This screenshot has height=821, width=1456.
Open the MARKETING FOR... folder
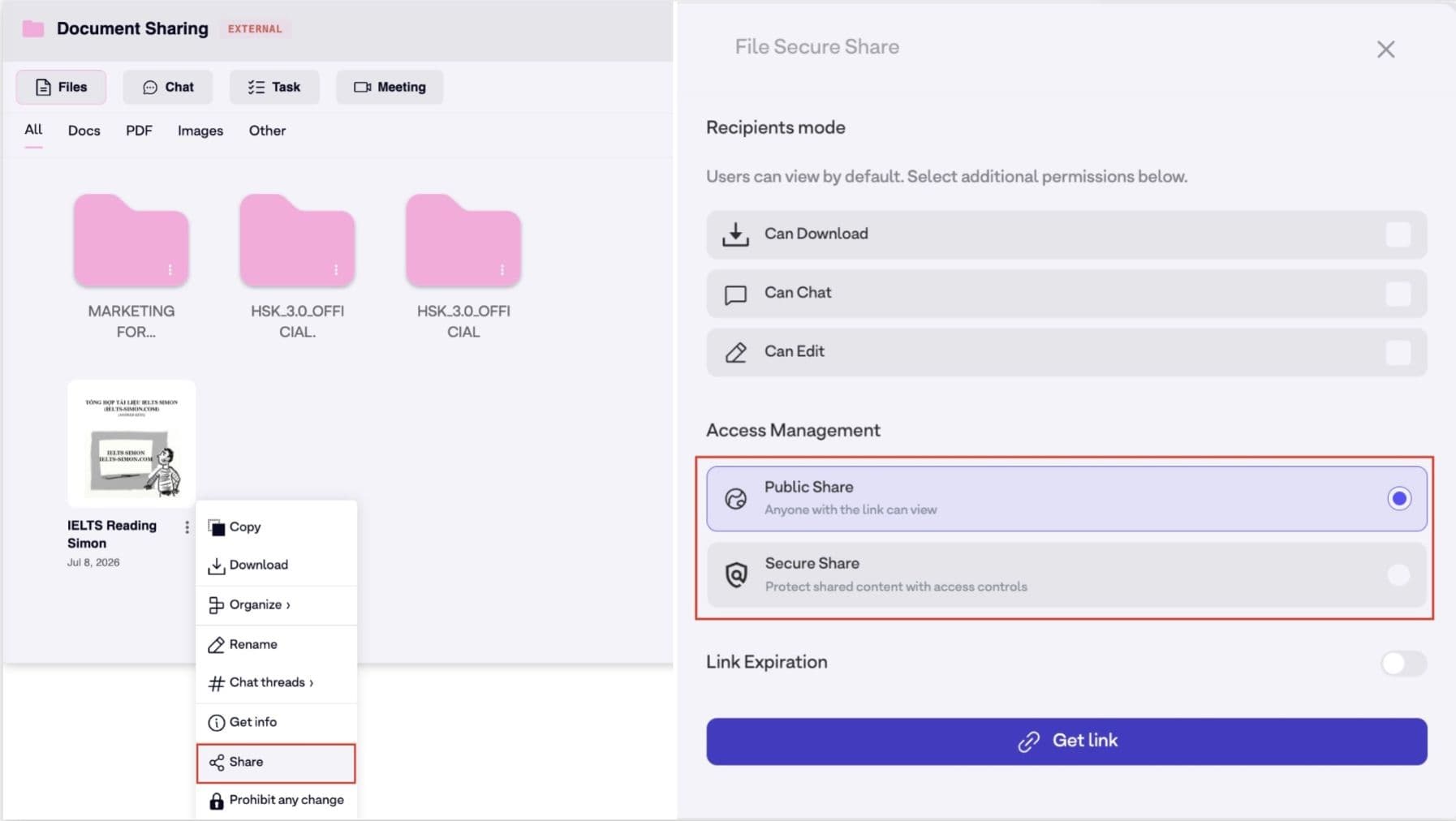131,240
